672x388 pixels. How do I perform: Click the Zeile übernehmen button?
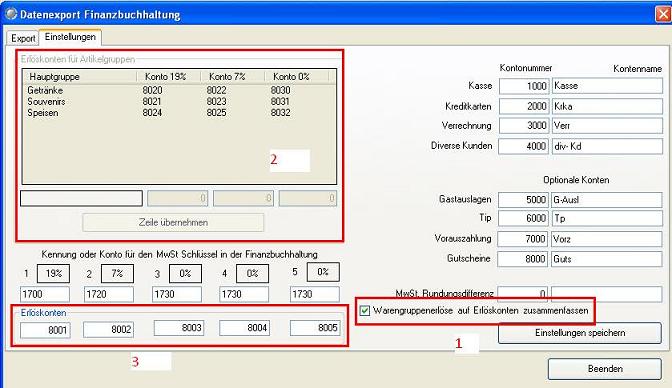(x=173, y=223)
